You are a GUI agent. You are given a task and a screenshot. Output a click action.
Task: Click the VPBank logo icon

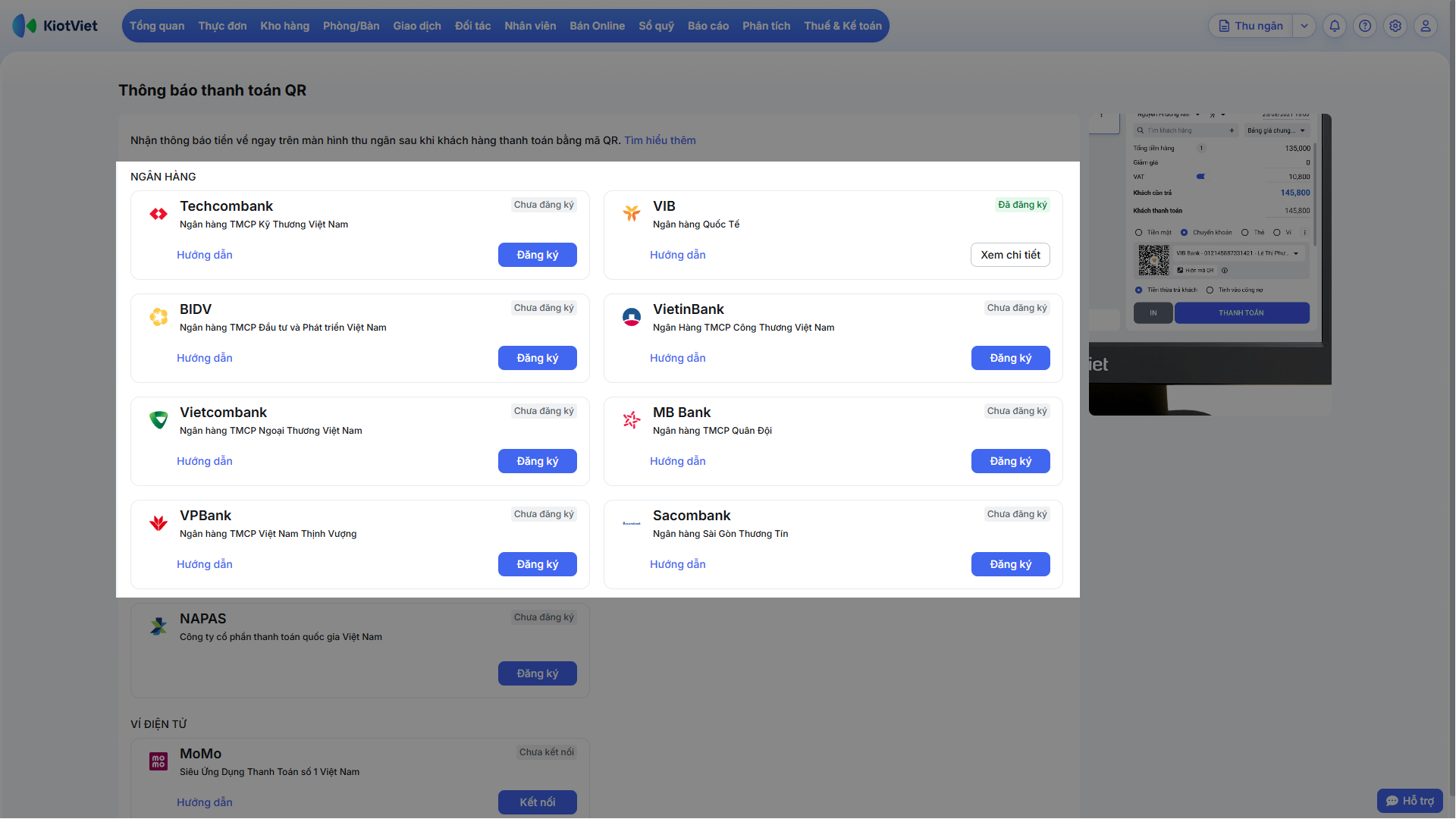[158, 523]
